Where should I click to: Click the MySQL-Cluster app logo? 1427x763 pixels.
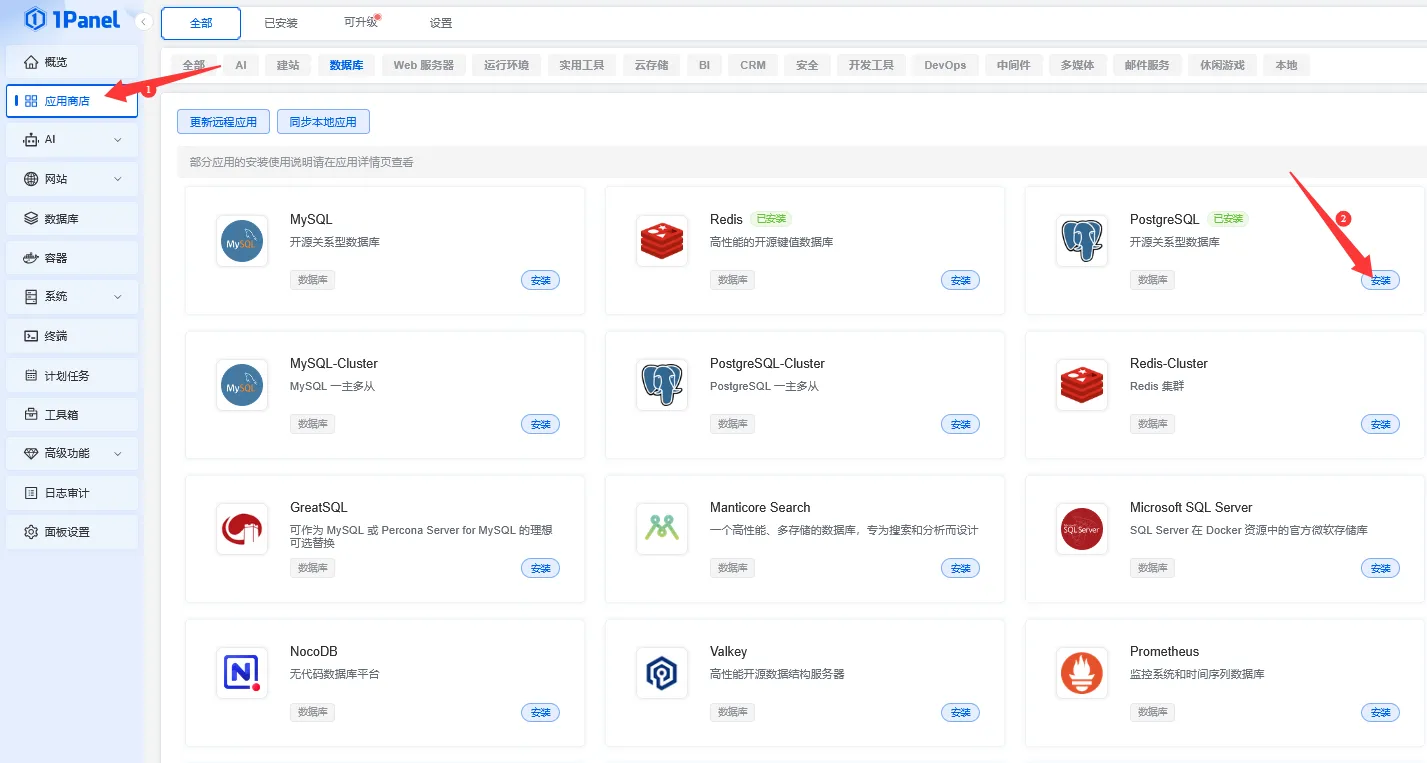tap(242, 385)
